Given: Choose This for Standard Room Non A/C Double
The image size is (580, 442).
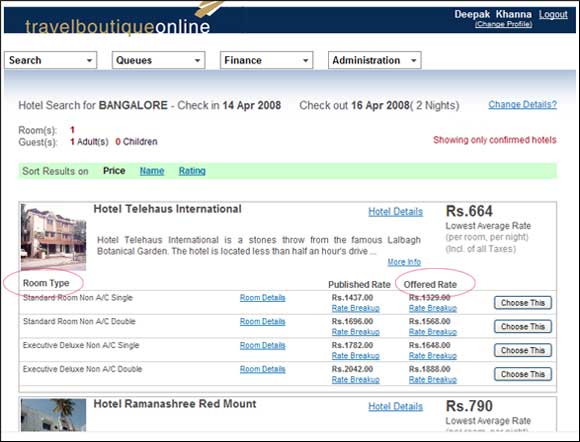Looking at the screenshot, I should pyautogui.click(x=523, y=327).
